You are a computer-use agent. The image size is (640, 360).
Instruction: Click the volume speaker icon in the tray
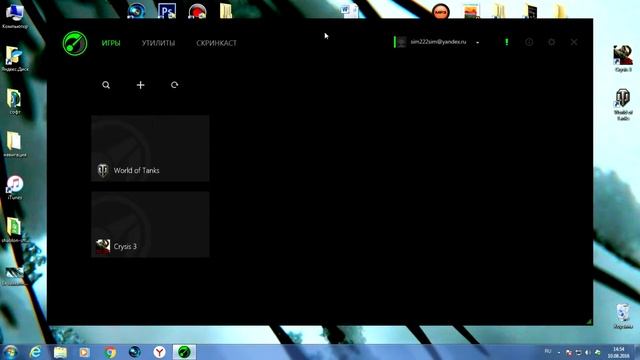(x=588, y=352)
